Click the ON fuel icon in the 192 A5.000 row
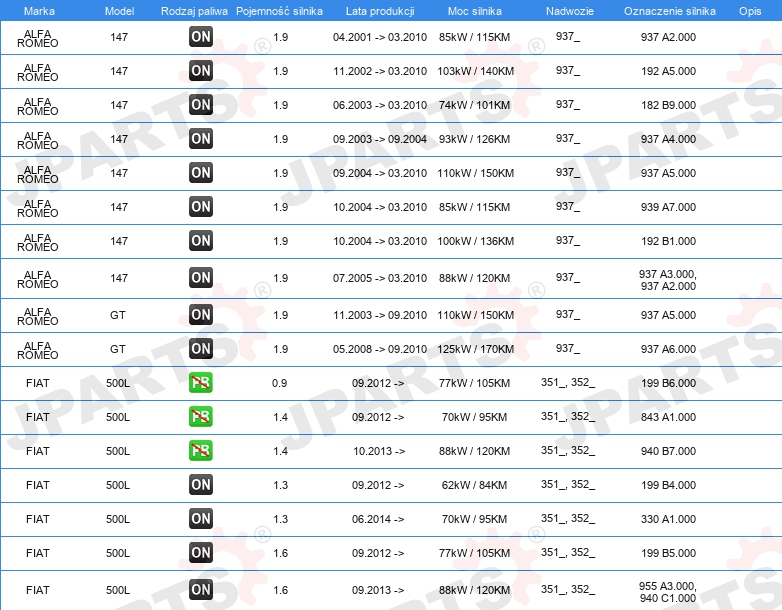 (x=201, y=71)
